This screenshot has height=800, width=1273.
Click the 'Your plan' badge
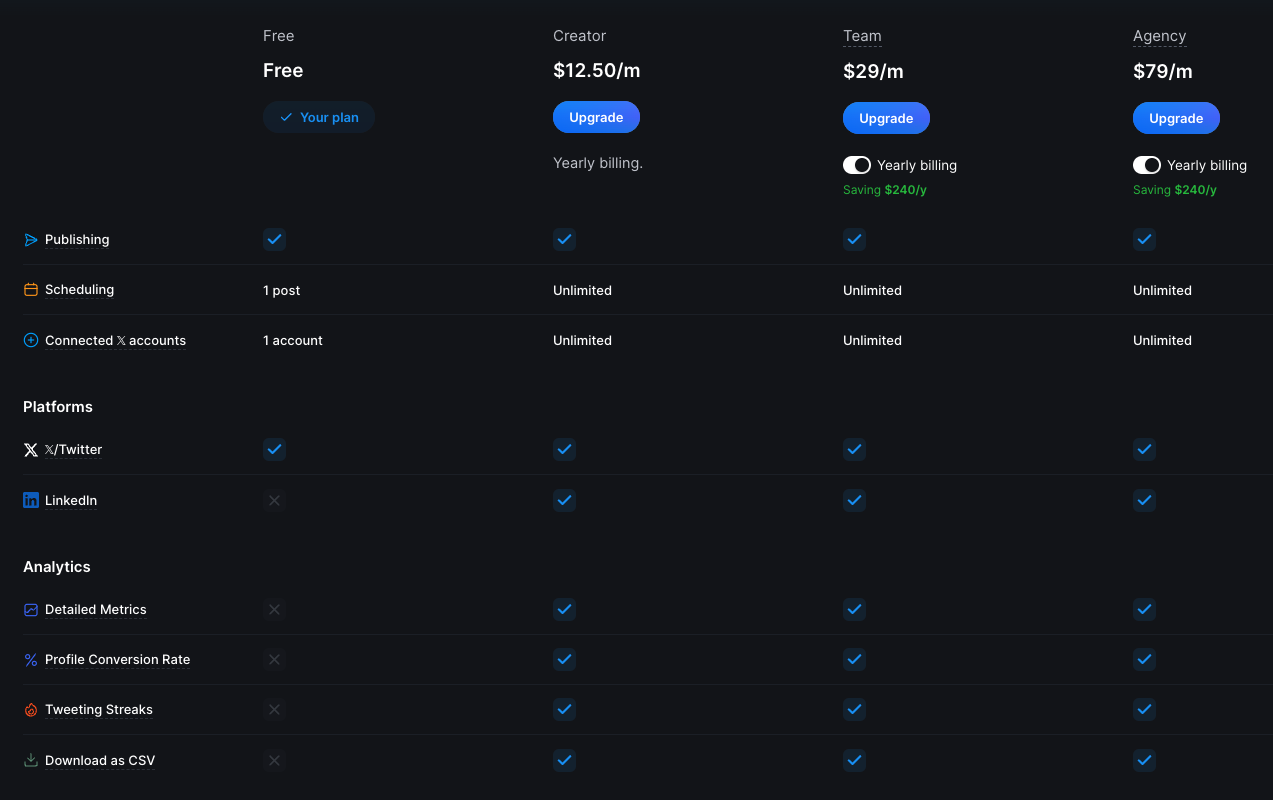(319, 117)
